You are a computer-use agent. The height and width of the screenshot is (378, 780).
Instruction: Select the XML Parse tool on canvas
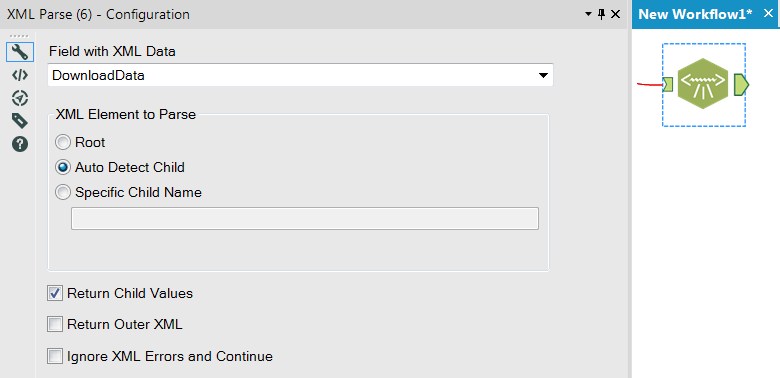click(703, 84)
